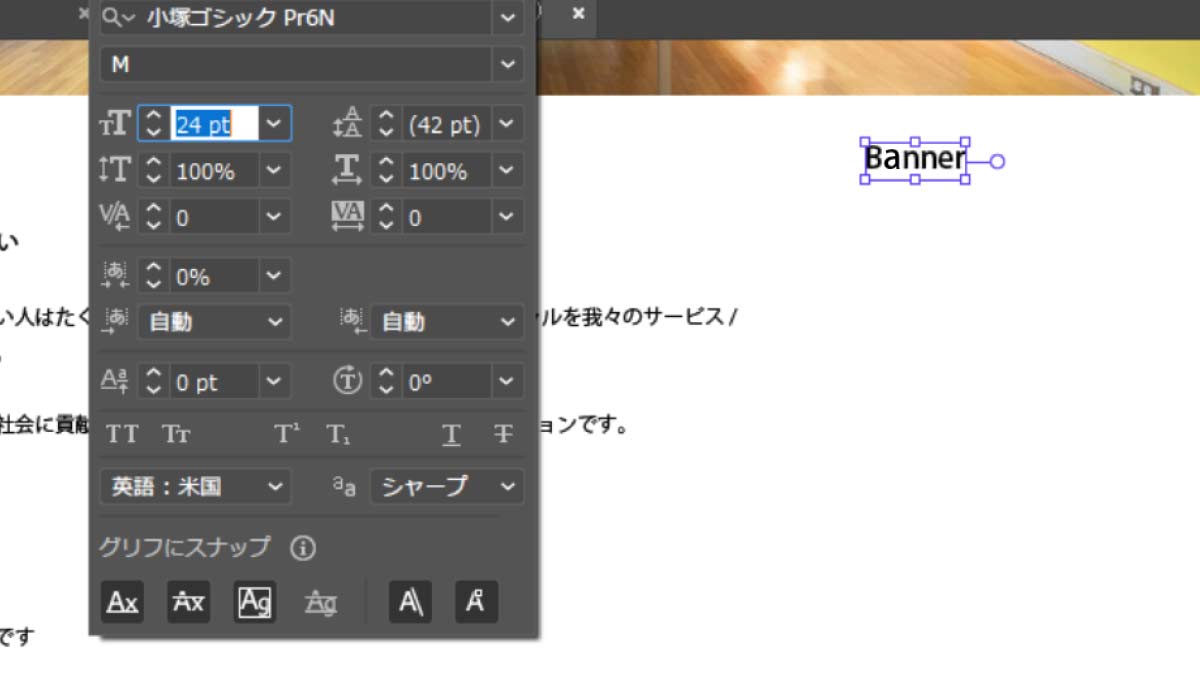Toggle the dotted Ax snap option
The height and width of the screenshot is (675, 1200).
[x=188, y=601]
